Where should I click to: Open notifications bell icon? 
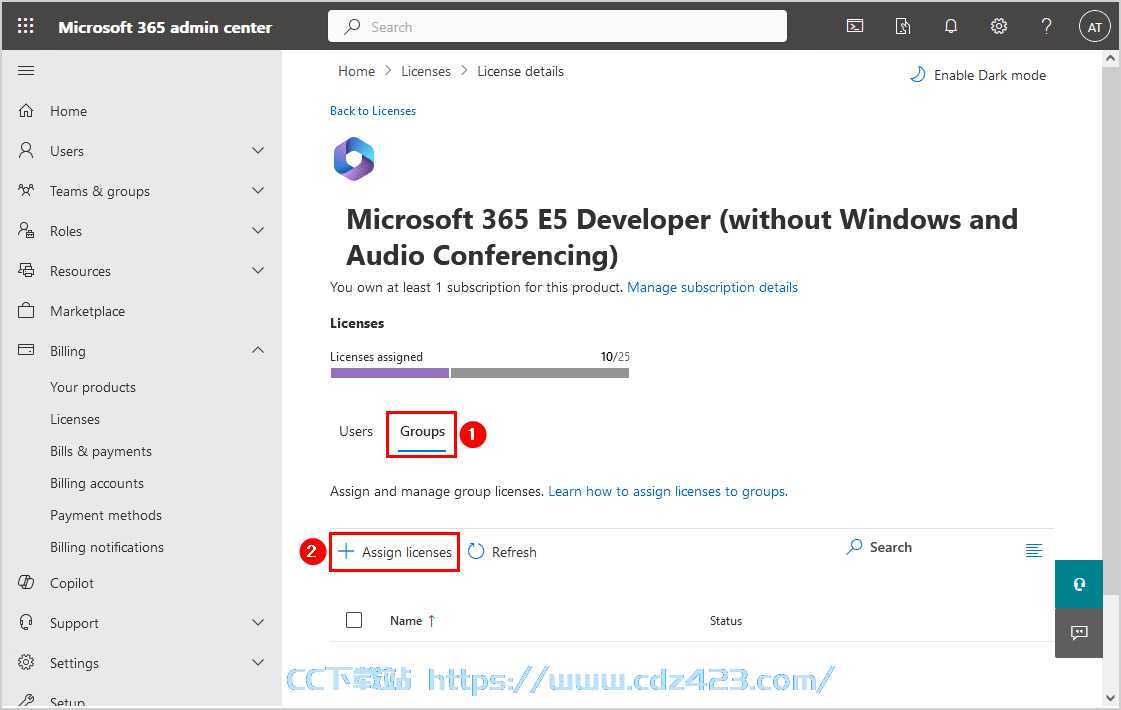point(951,26)
